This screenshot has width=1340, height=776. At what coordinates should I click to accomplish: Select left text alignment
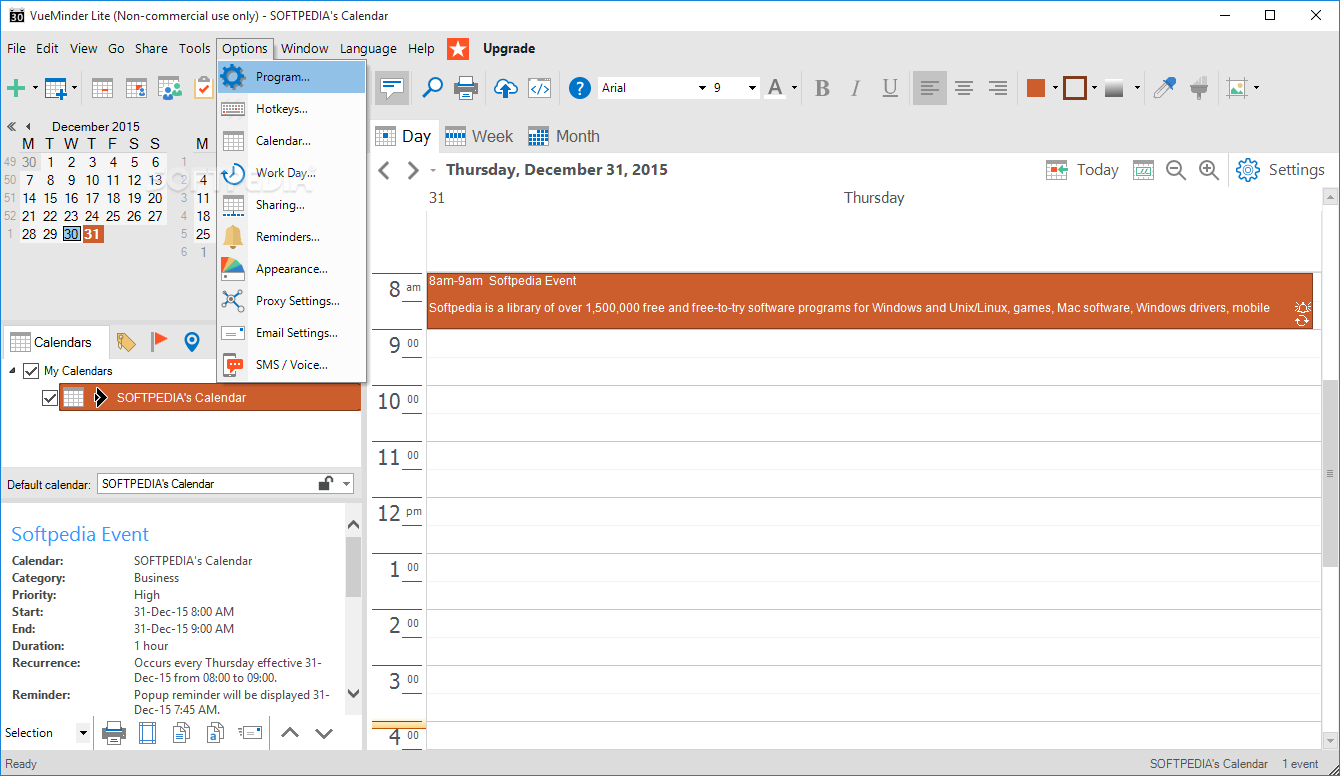click(x=930, y=88)
